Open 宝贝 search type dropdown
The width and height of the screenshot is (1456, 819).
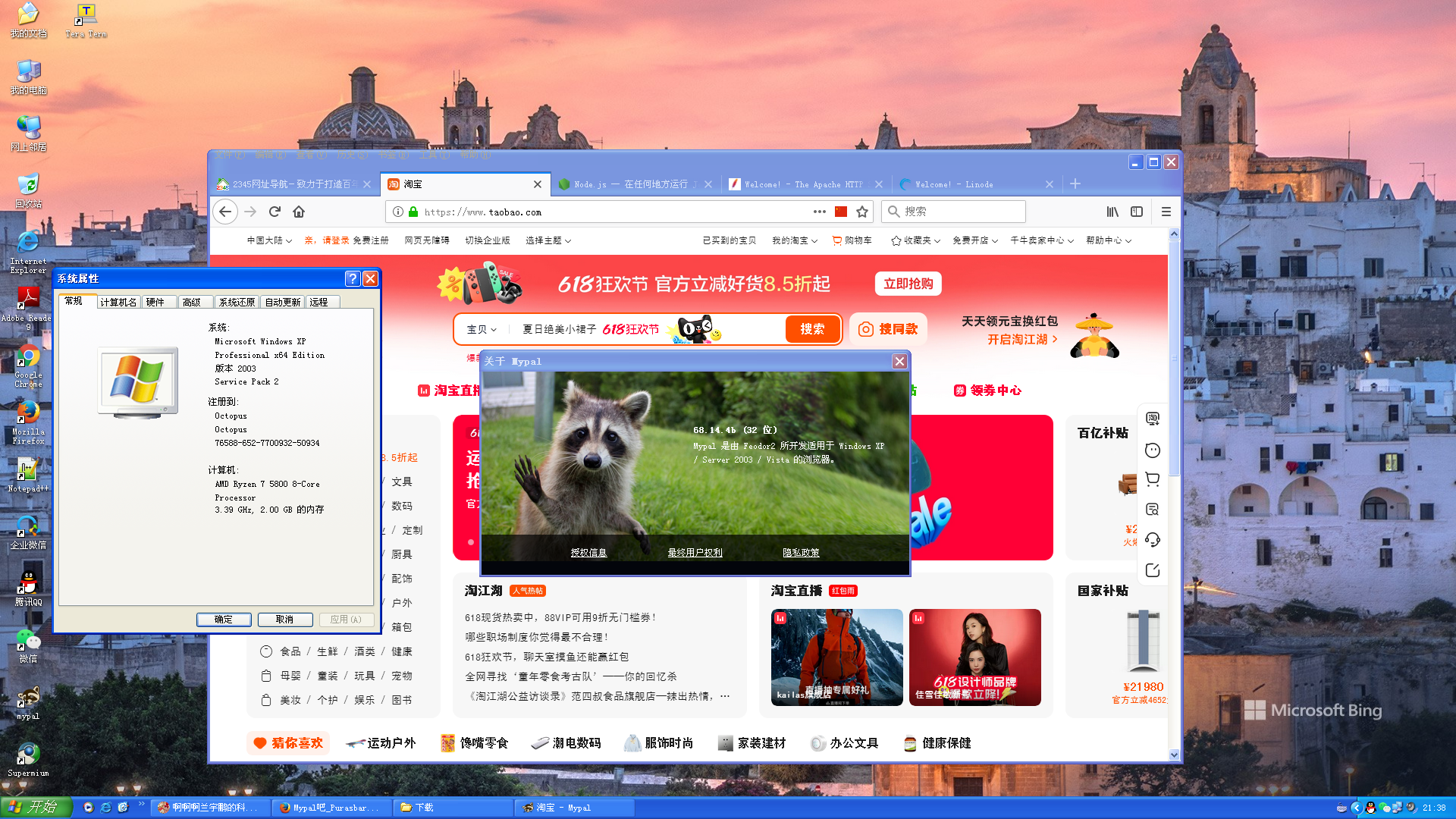coord(482,329)
